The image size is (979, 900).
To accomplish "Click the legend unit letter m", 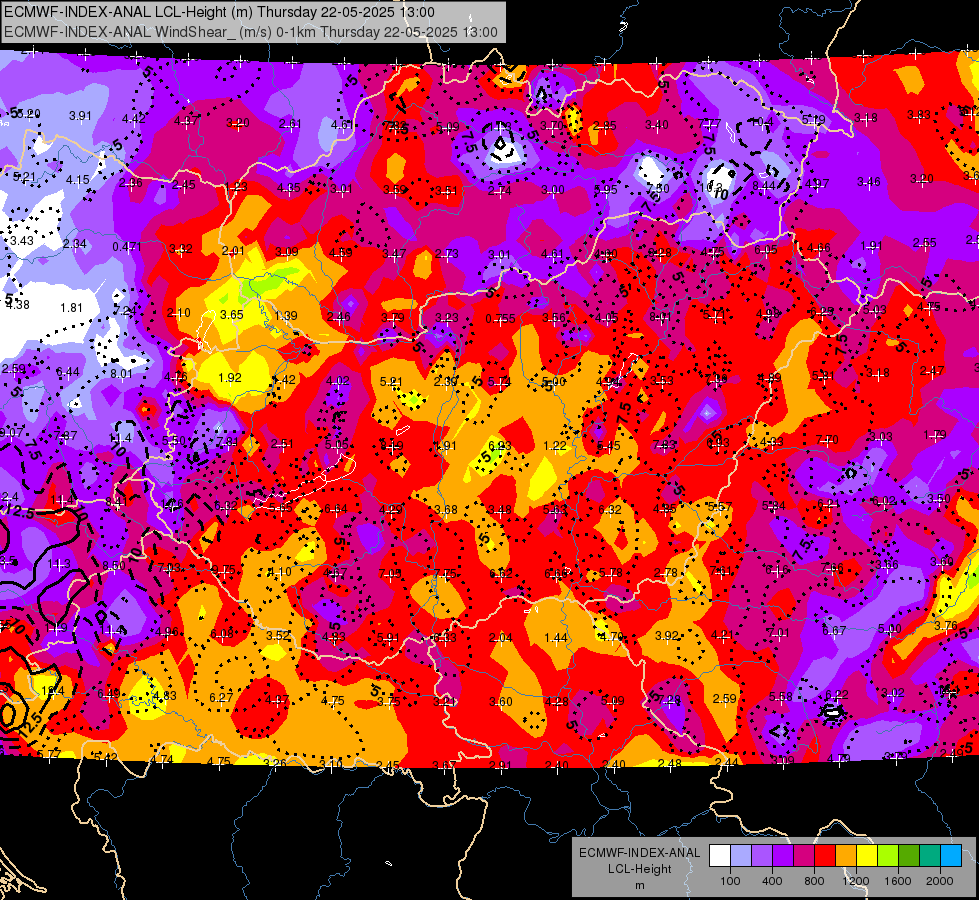I will (639, 885).
